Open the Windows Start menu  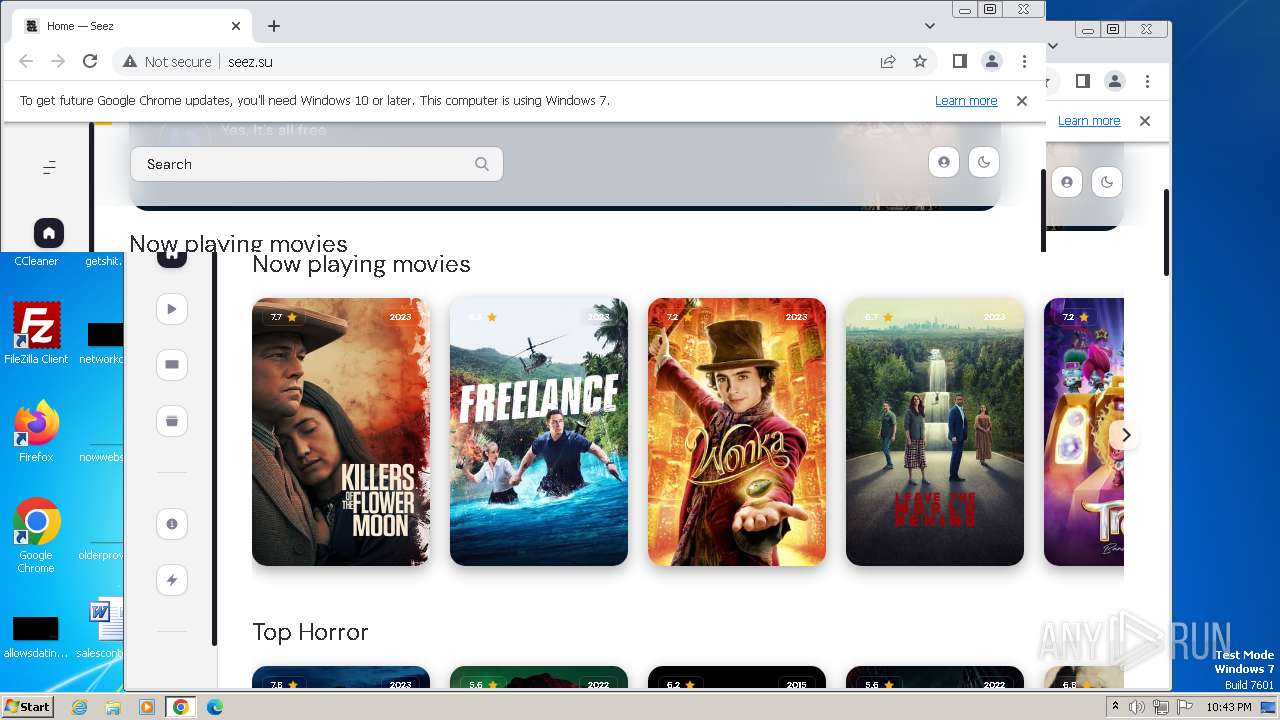pyautogui.click(x=28, y=706)
